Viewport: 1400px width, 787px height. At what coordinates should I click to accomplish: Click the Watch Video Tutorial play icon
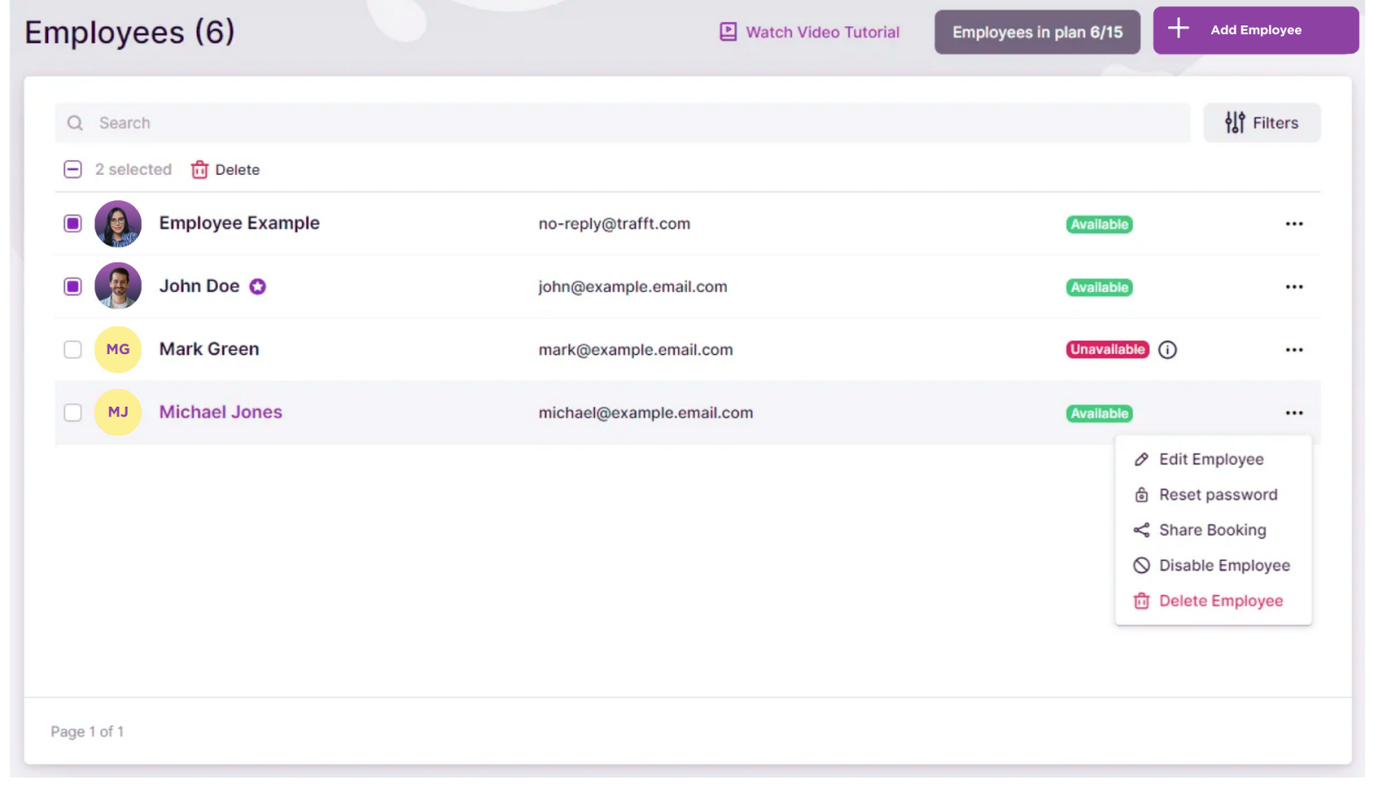pyautogui.click(x=728, y=32)
